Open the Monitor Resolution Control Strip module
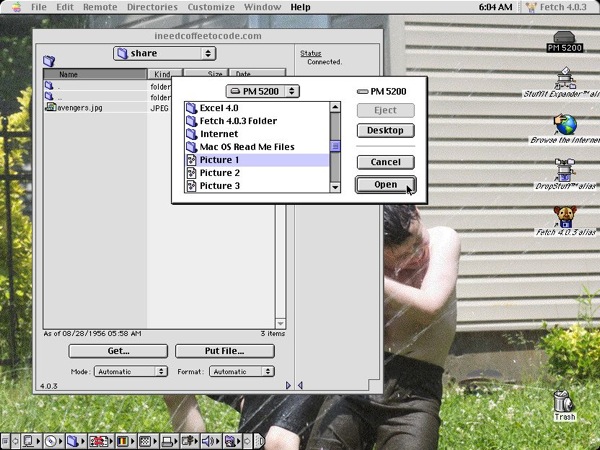The image size is (600, 450). (x=147, y=441)
